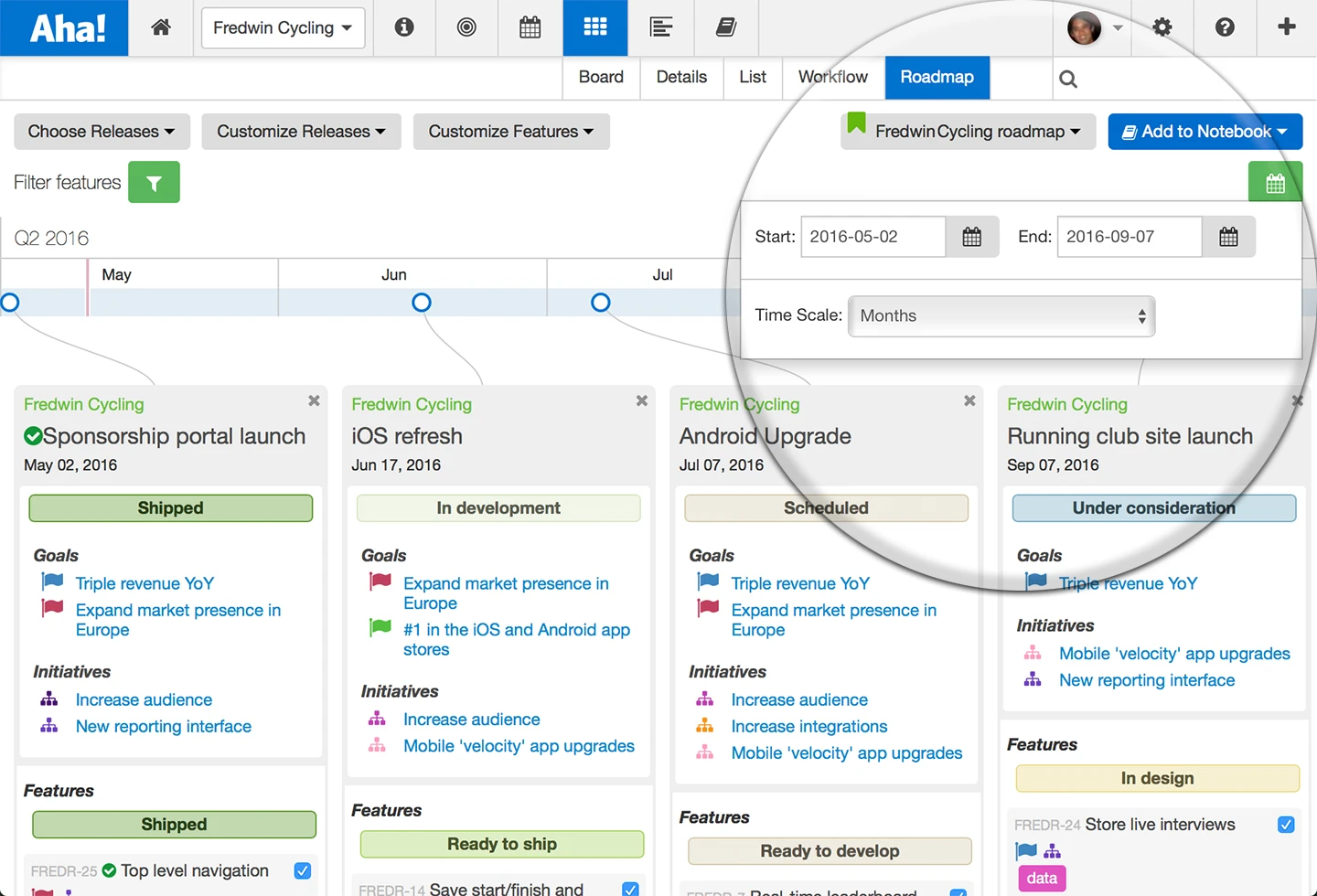Open Increase integrations initiative link
The width and height of the screenshot is (1317, 896).
pos(809,726)
